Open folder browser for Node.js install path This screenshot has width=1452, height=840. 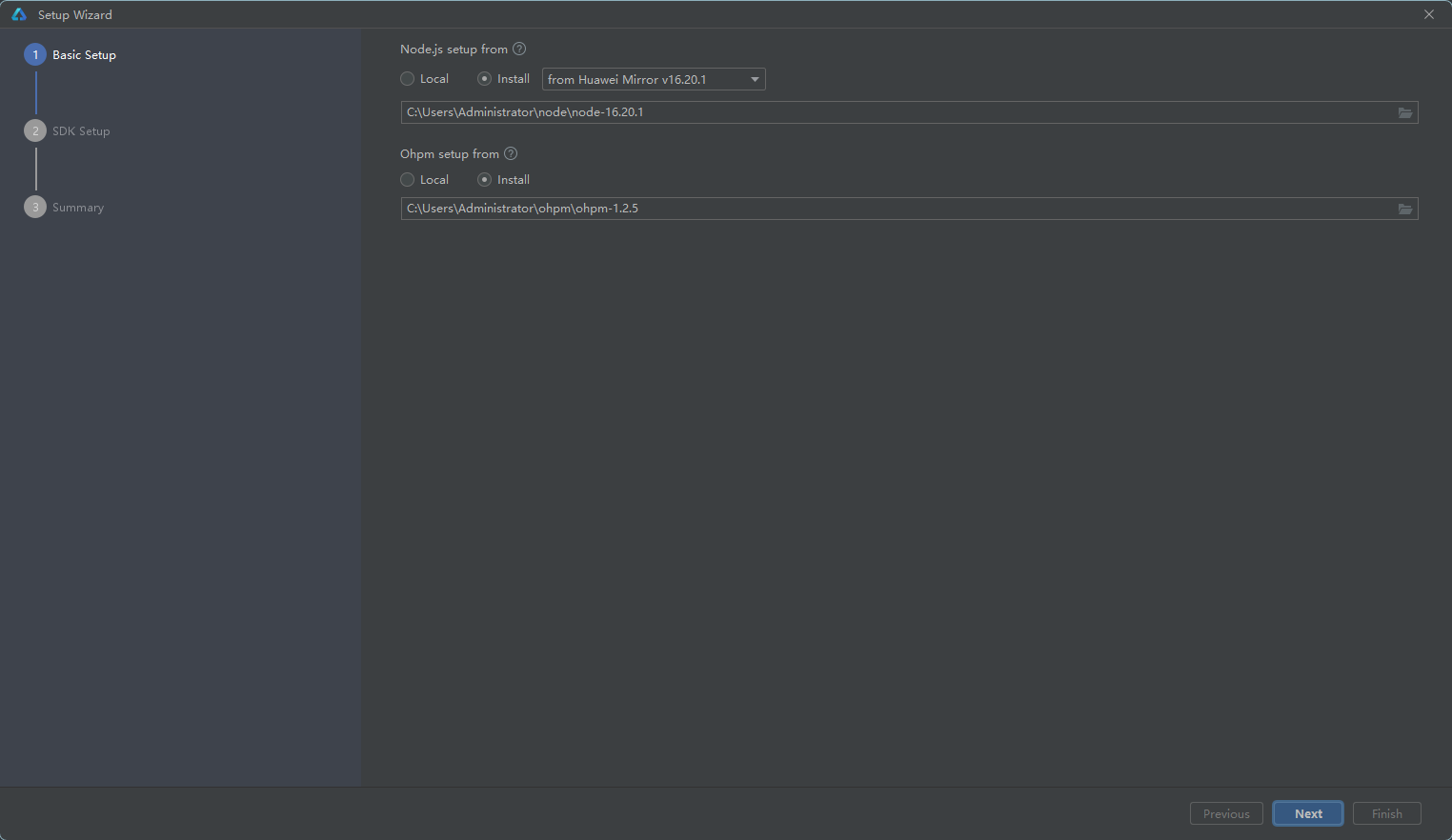point(1405,112)
